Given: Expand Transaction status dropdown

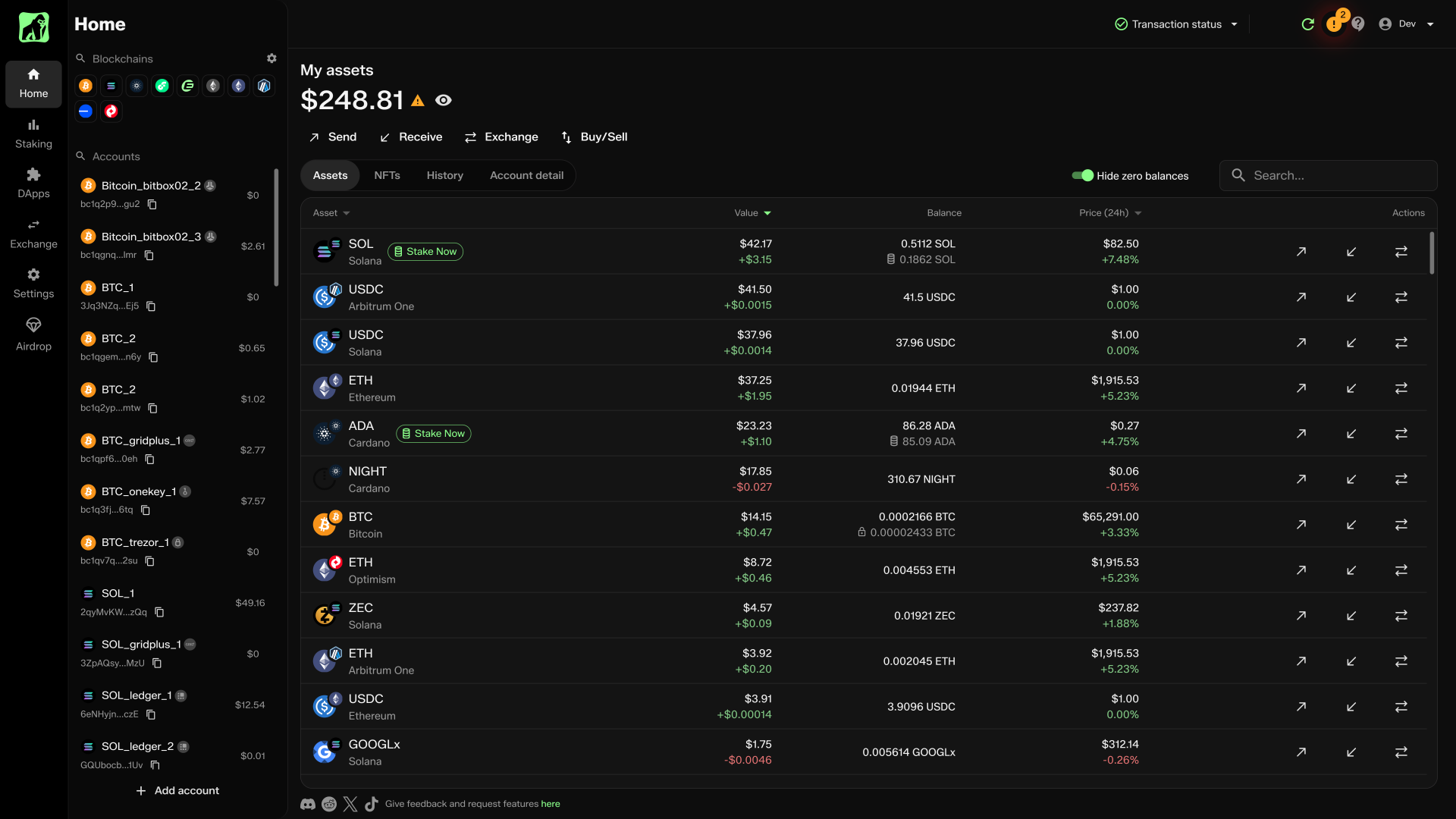Looking at the screenshot, I should click(x=1176, y=24).
